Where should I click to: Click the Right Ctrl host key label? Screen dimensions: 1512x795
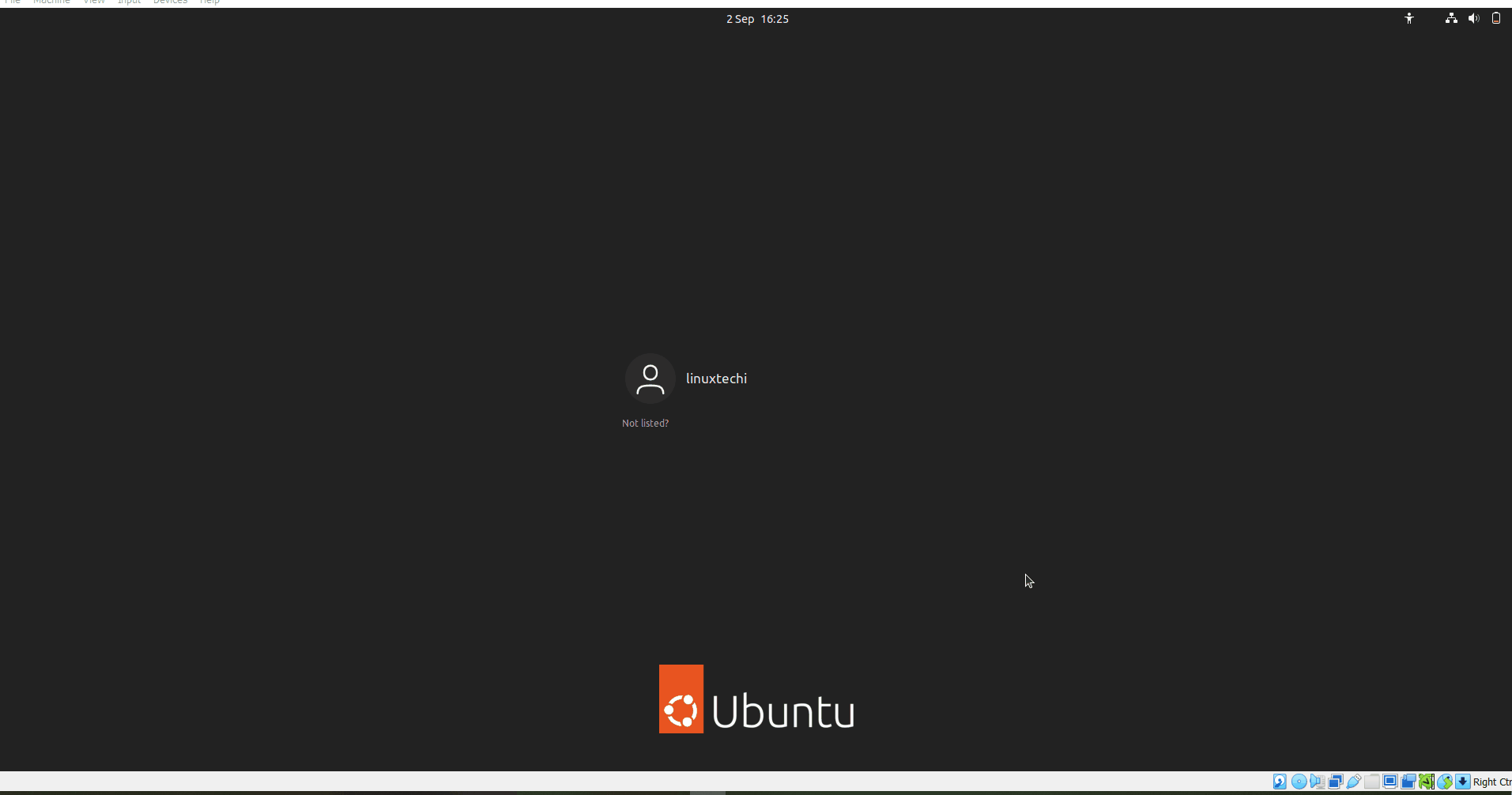pyautogui.click(x=1490, y=782)
